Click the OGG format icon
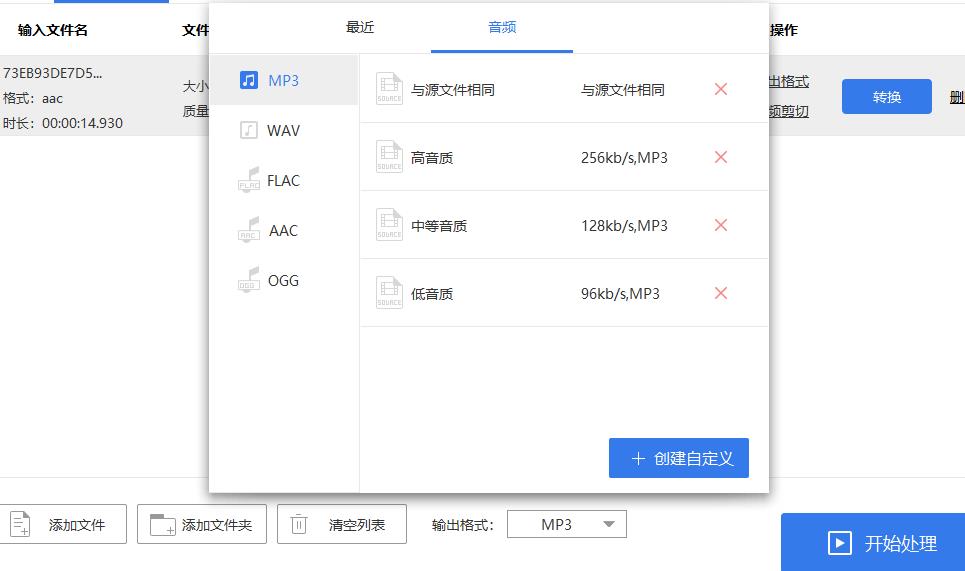The width and height of the screenshot is (965, 571). [x=249, y=279]
